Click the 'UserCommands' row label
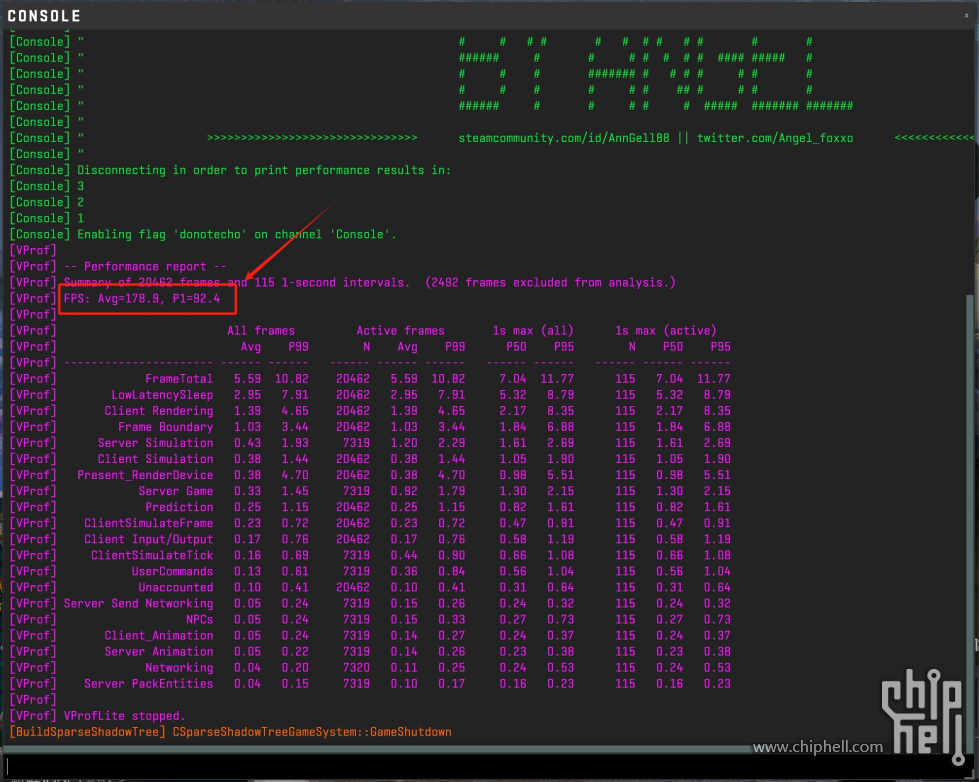979x782 pixels. tap(172, 572)
